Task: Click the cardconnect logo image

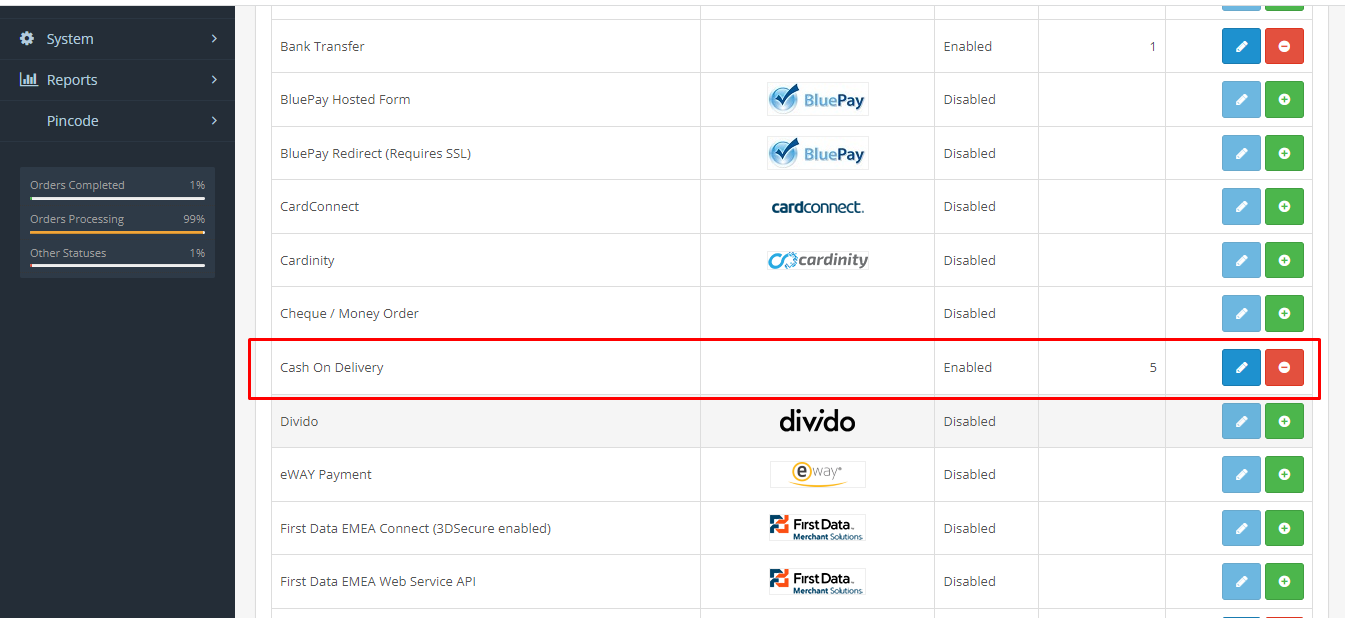Action: point(817,207)
